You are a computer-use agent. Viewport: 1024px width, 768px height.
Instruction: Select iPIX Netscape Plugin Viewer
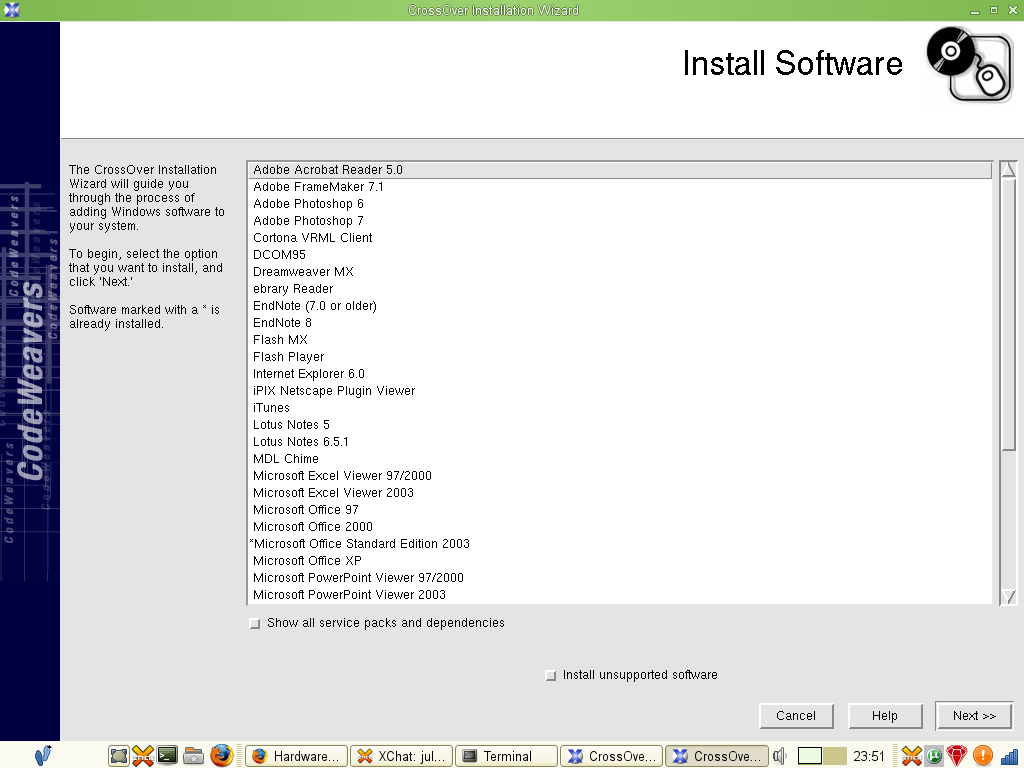tap(620, 391)
